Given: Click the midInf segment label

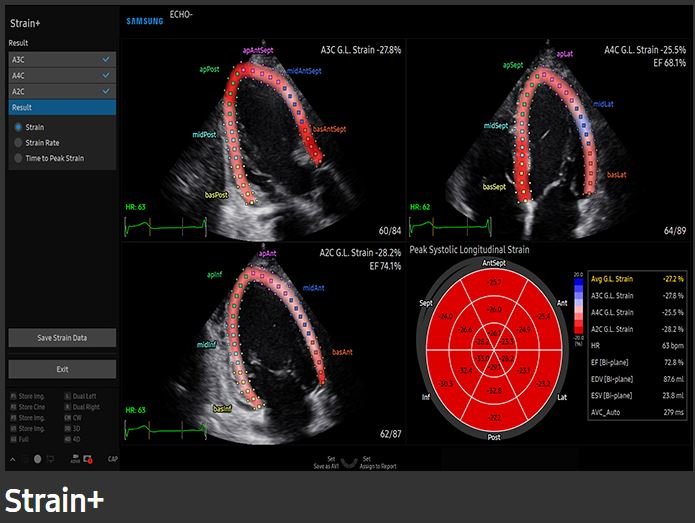Looking at the screenshot, I should 207,344.
